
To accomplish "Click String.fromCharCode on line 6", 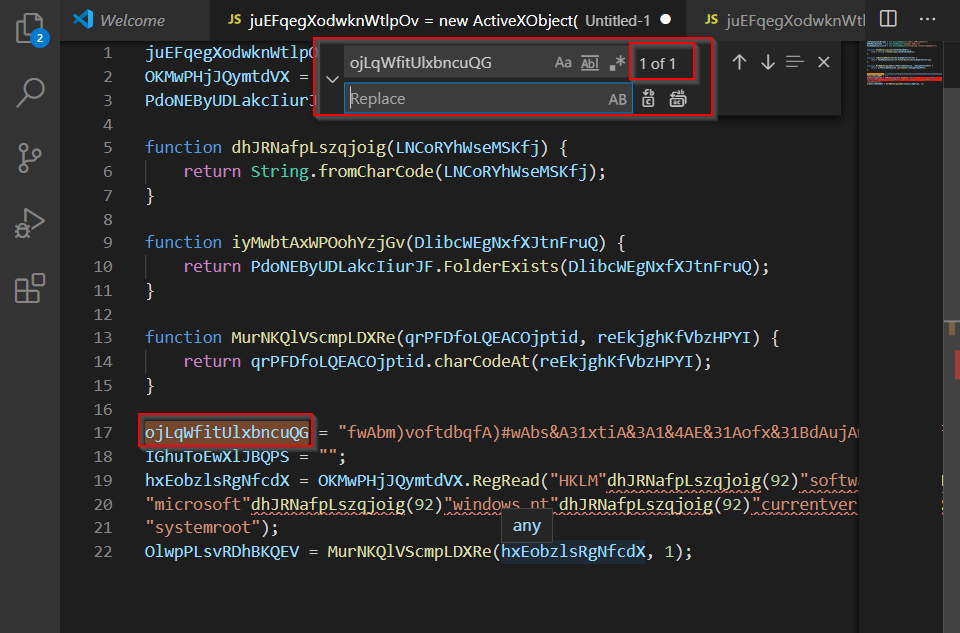I will (342, 171).
